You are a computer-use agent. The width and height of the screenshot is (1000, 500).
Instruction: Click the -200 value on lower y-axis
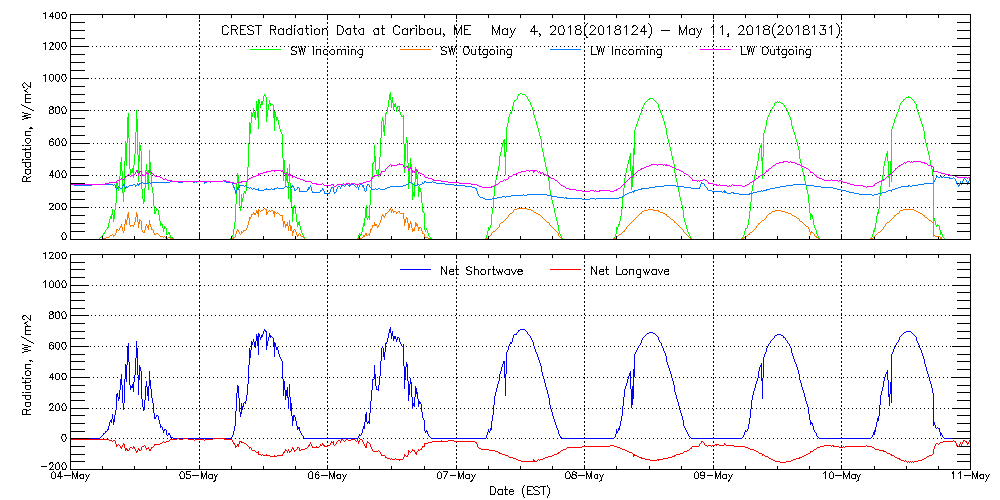coord(52,466)
